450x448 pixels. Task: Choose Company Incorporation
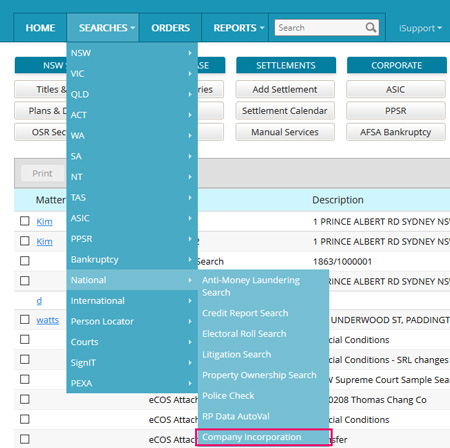[x=263, y=437]
